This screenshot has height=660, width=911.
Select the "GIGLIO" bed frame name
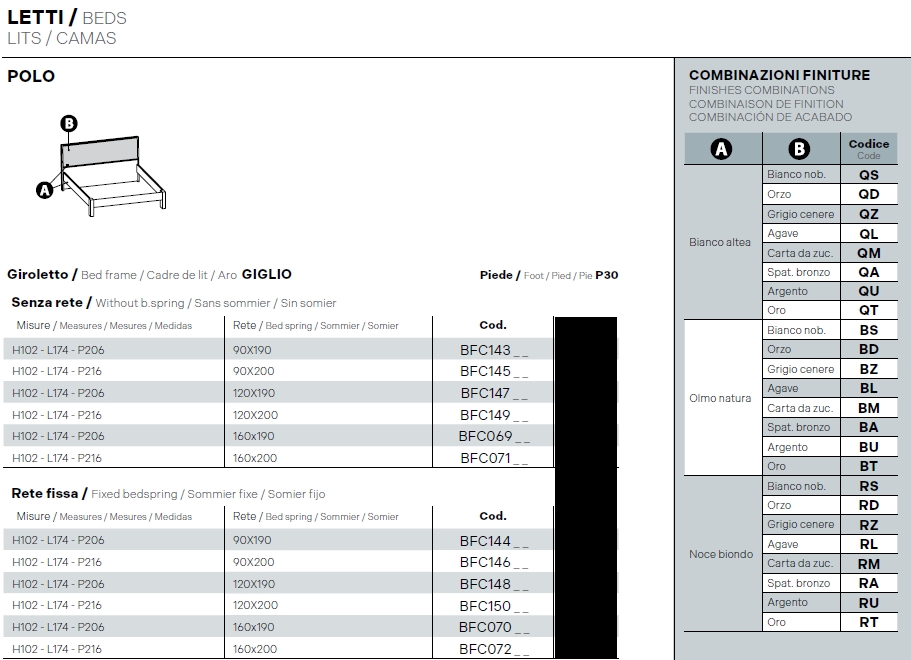click(267, 274)
